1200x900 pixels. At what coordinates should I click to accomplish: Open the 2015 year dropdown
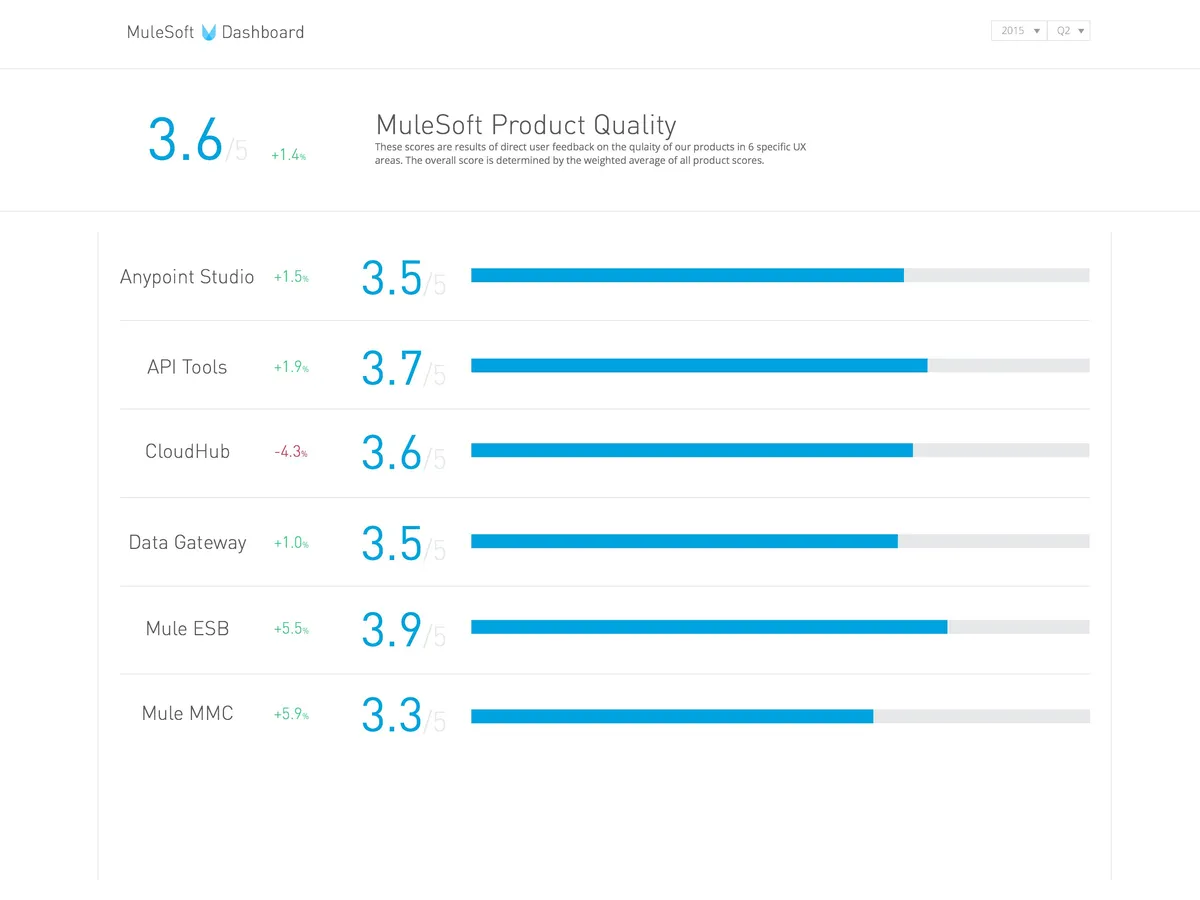[x=1018, y=31]
